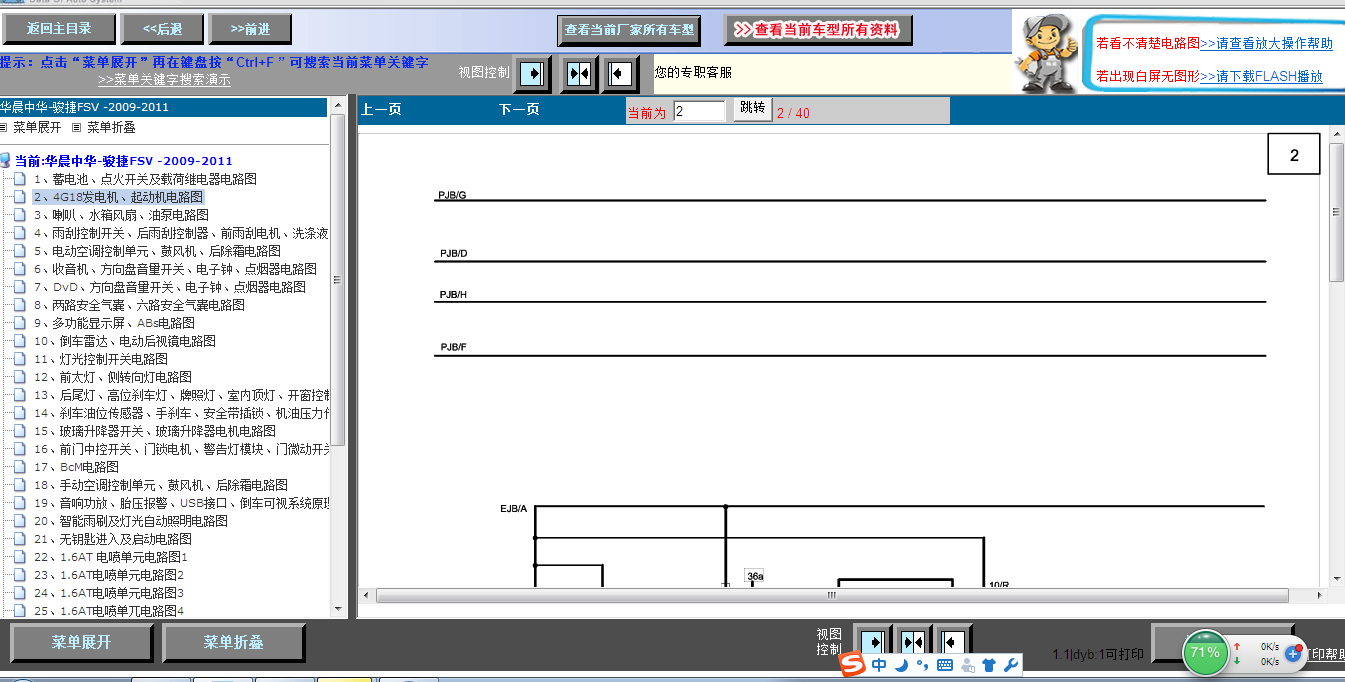Select the tree root 当前:华晨中华-骏捷FSV -2009-2011

click(x=123, y=161)
